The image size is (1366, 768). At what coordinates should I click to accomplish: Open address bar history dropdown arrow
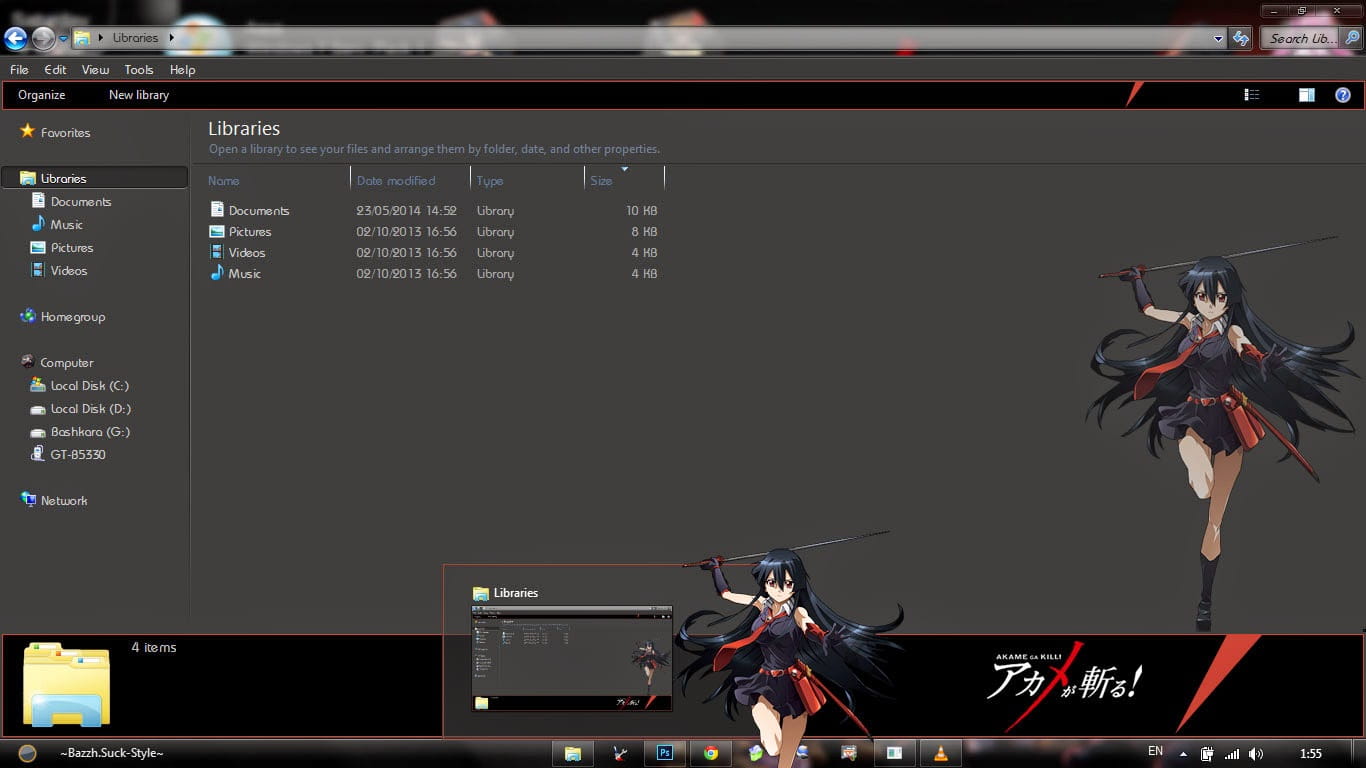coord(1218,39)
